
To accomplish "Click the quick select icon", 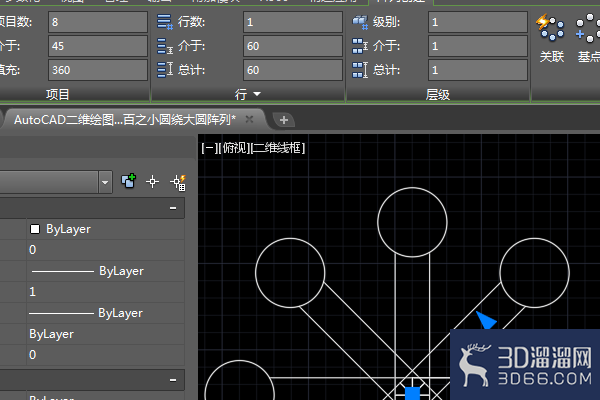I will 178,183.
